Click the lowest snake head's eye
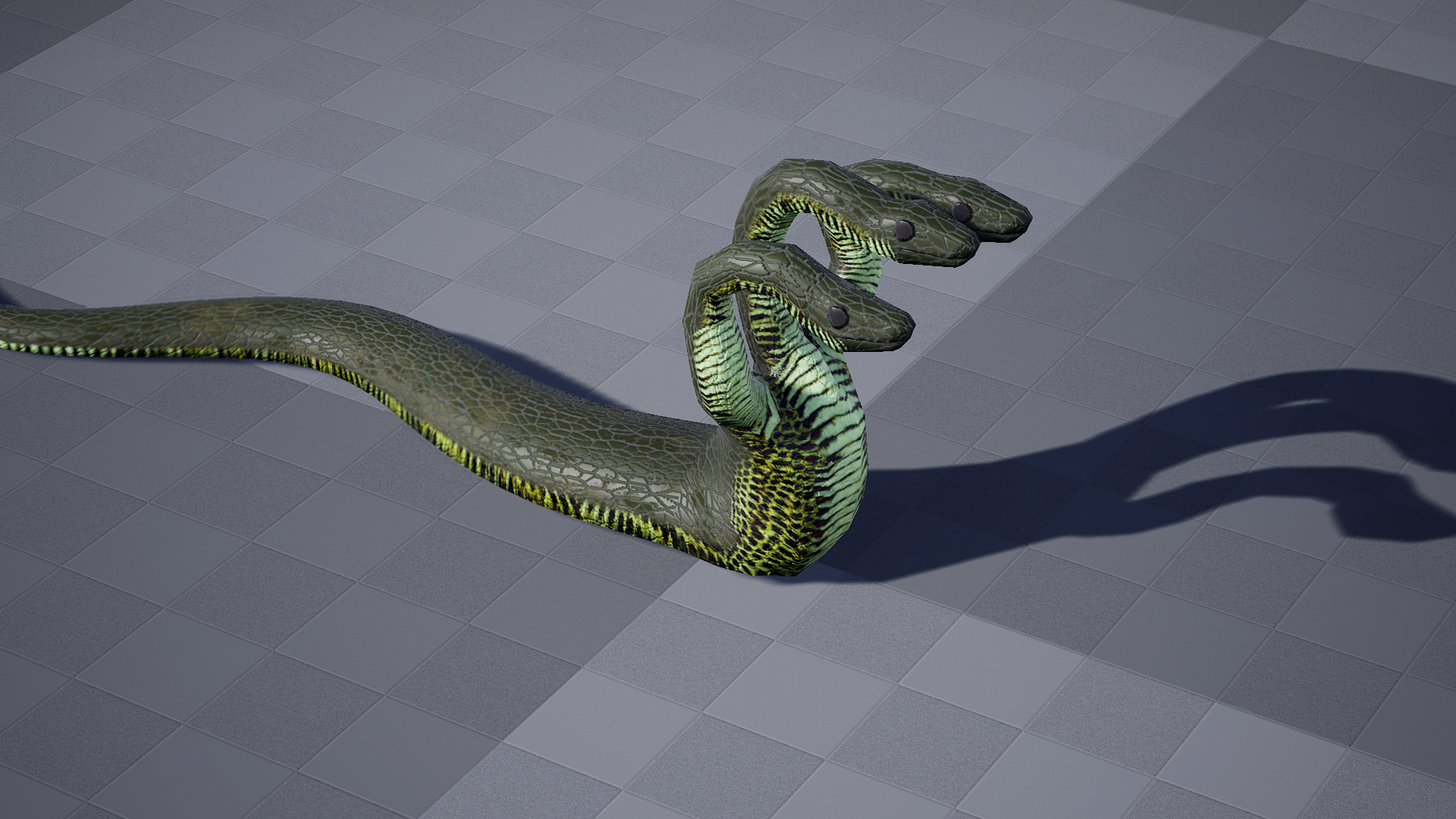 tap(838, 317)
